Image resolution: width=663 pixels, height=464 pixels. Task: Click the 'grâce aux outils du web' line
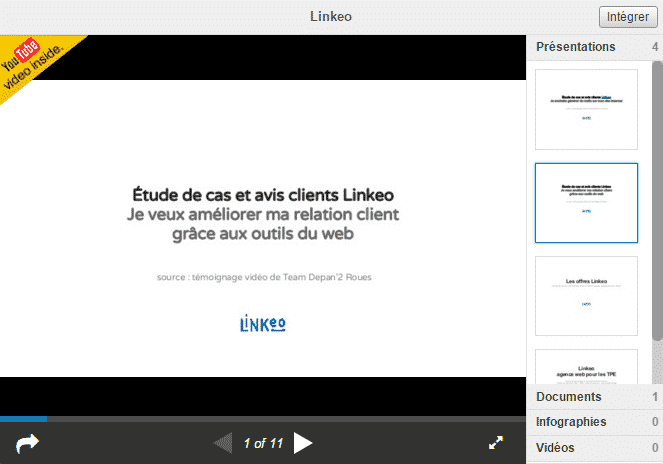[x=263, y=234]
